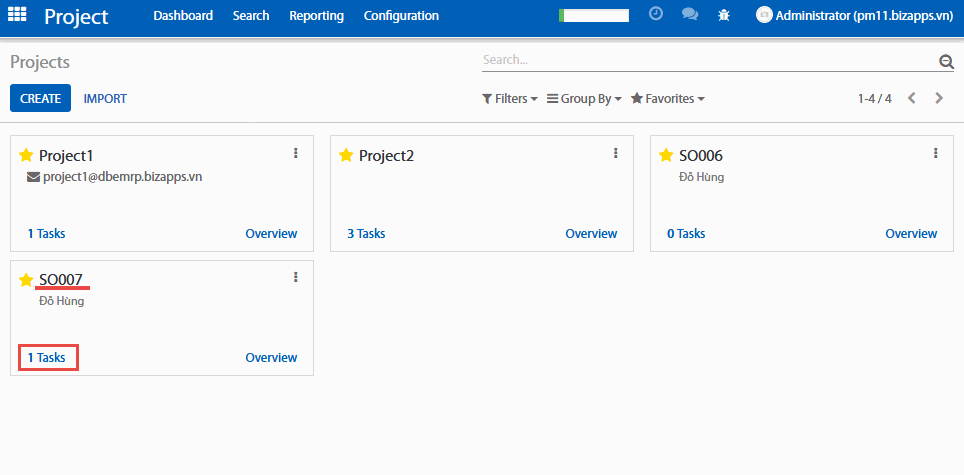Click the progress bar in the top navbar
964x475 pixels.
click(x=594, y=15)
